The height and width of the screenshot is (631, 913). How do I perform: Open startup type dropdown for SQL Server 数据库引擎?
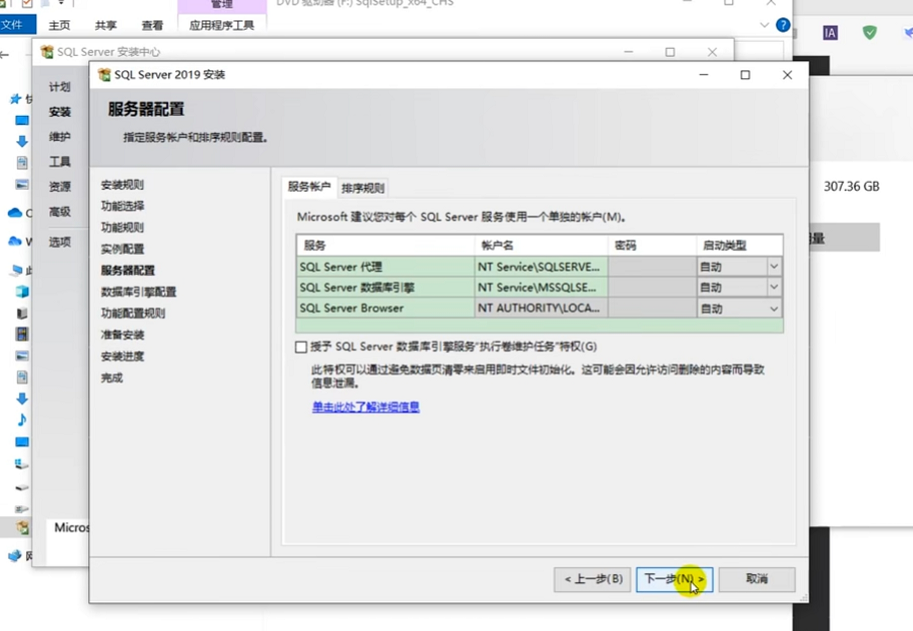774,287
